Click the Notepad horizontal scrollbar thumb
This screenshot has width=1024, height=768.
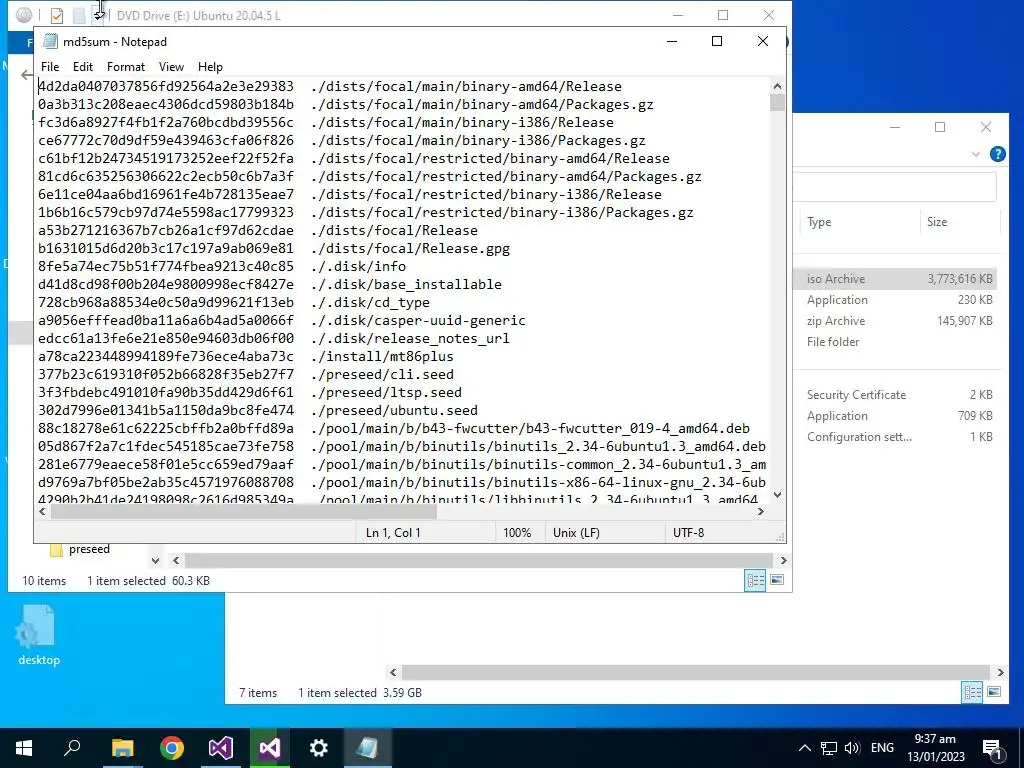point(244,512)
